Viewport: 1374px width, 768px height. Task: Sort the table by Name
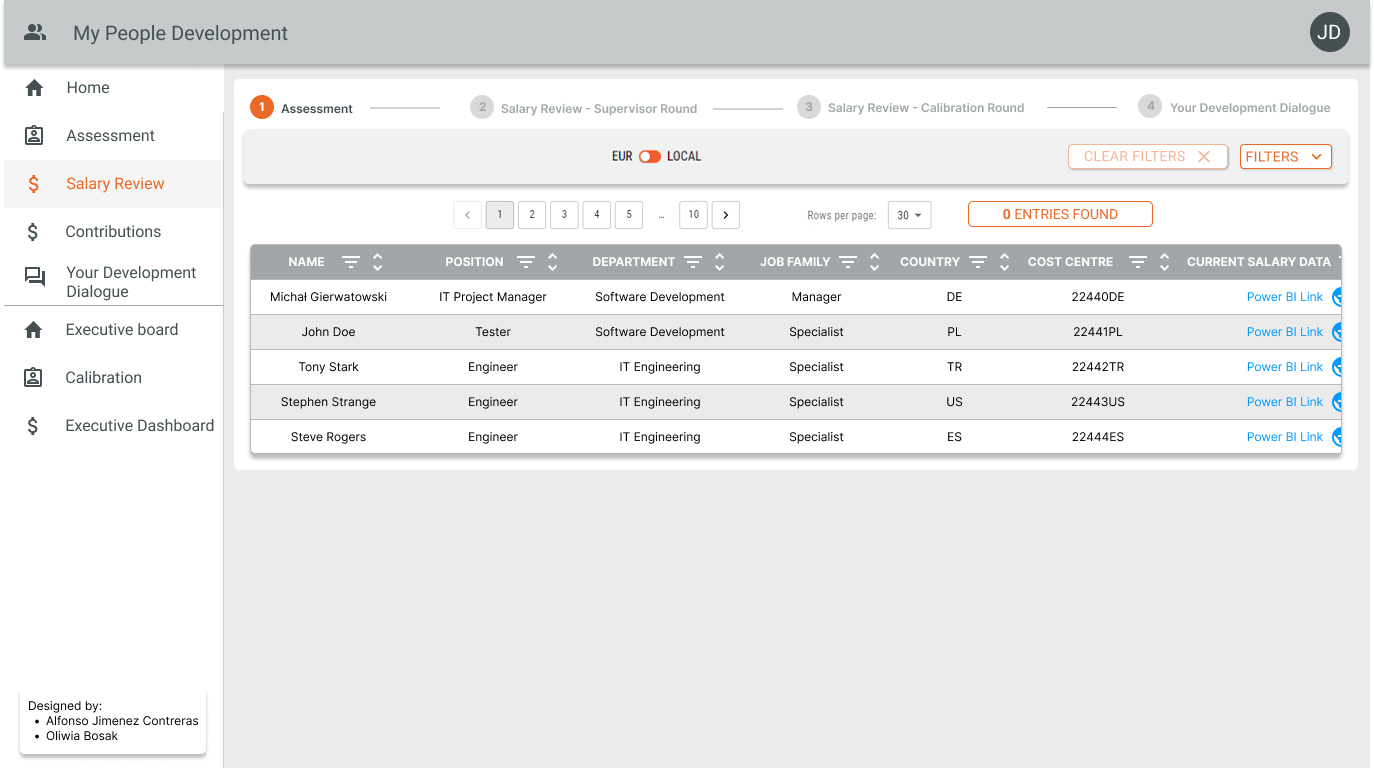[x=377, y=262]
